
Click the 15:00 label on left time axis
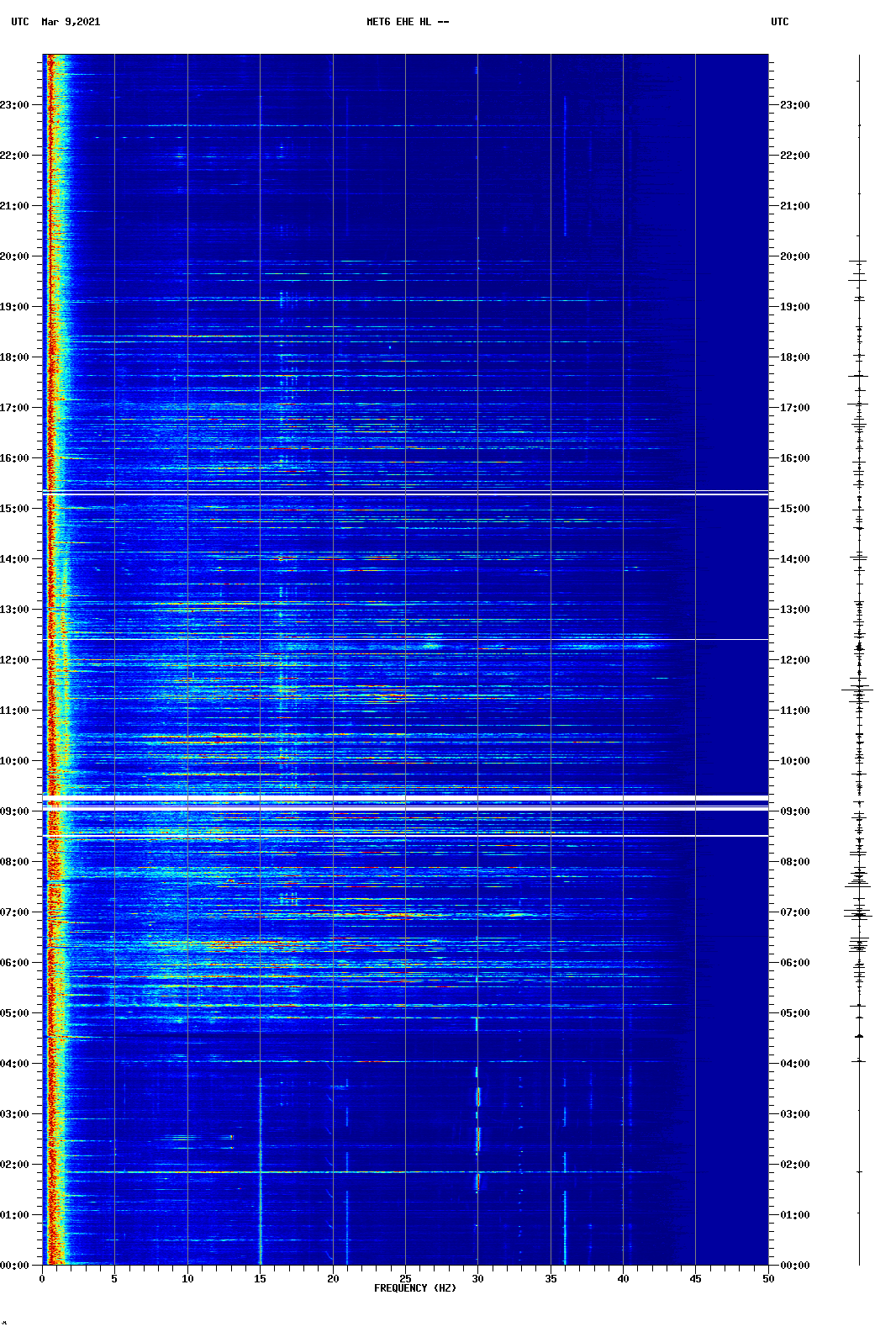[15, 509]
